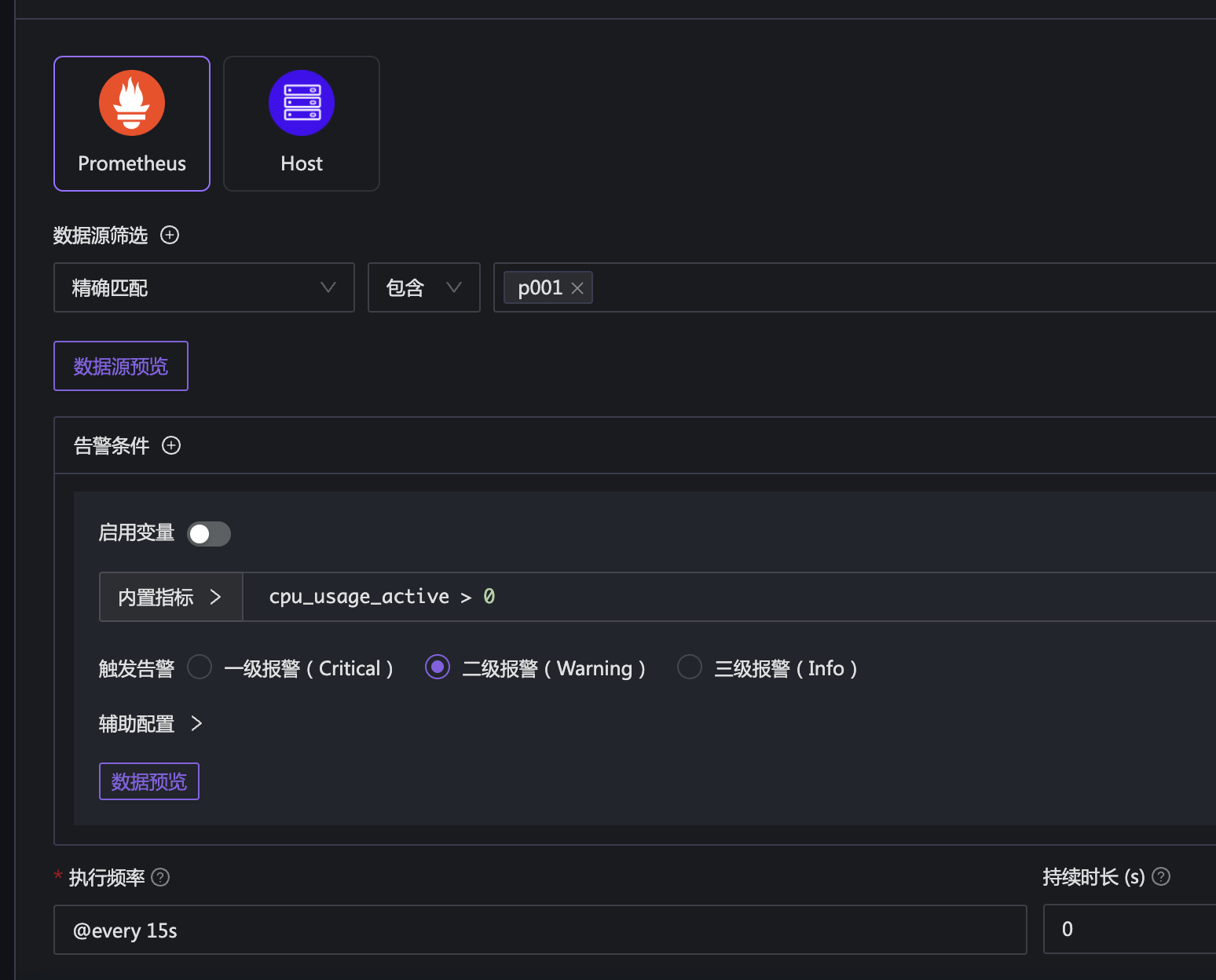Image resolution: width=1216 pixels, height=980 pixels.
Task: Click the 数据源预览 button
Action: 121,366
